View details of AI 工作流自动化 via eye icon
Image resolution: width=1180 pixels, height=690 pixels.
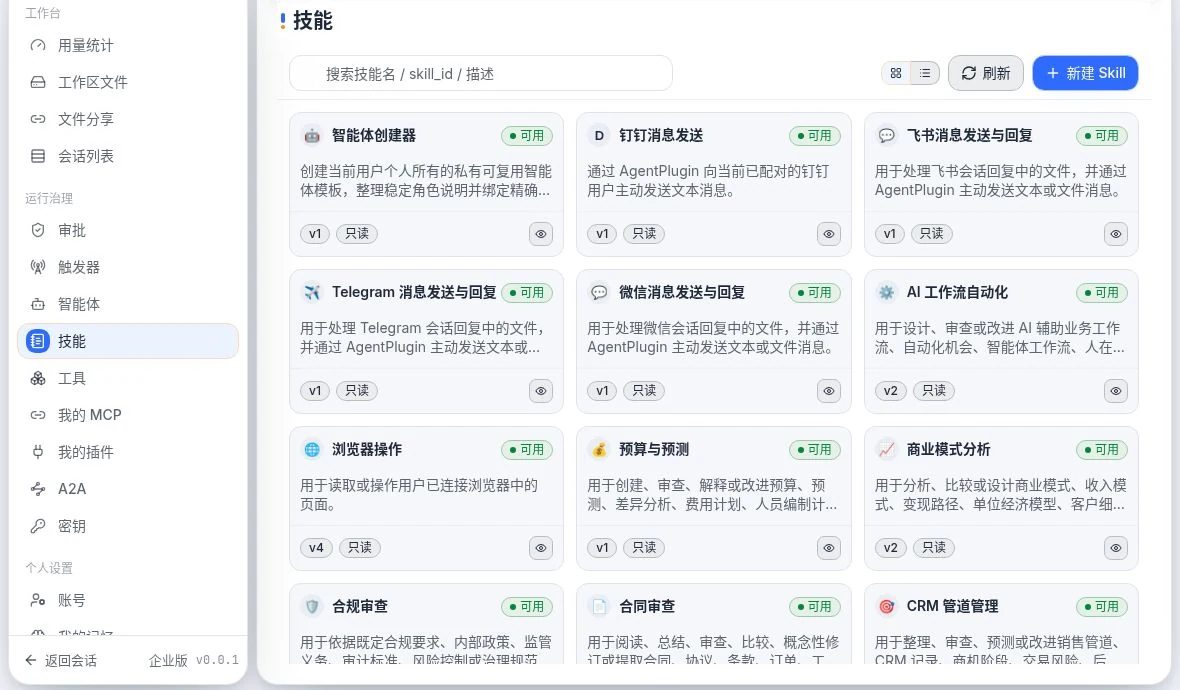point(1115,391)
